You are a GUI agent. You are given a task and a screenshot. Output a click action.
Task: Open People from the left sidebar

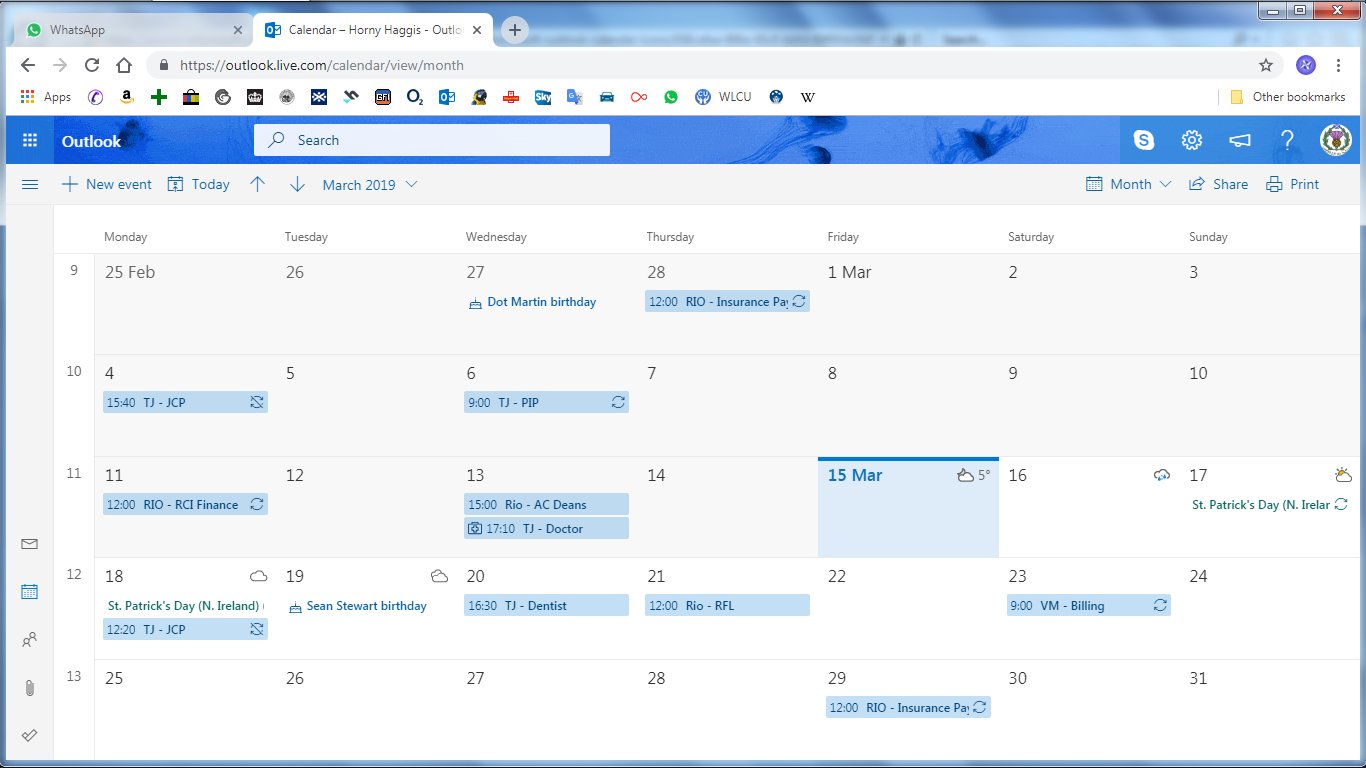pyautogui.click(x=29, y=640)
